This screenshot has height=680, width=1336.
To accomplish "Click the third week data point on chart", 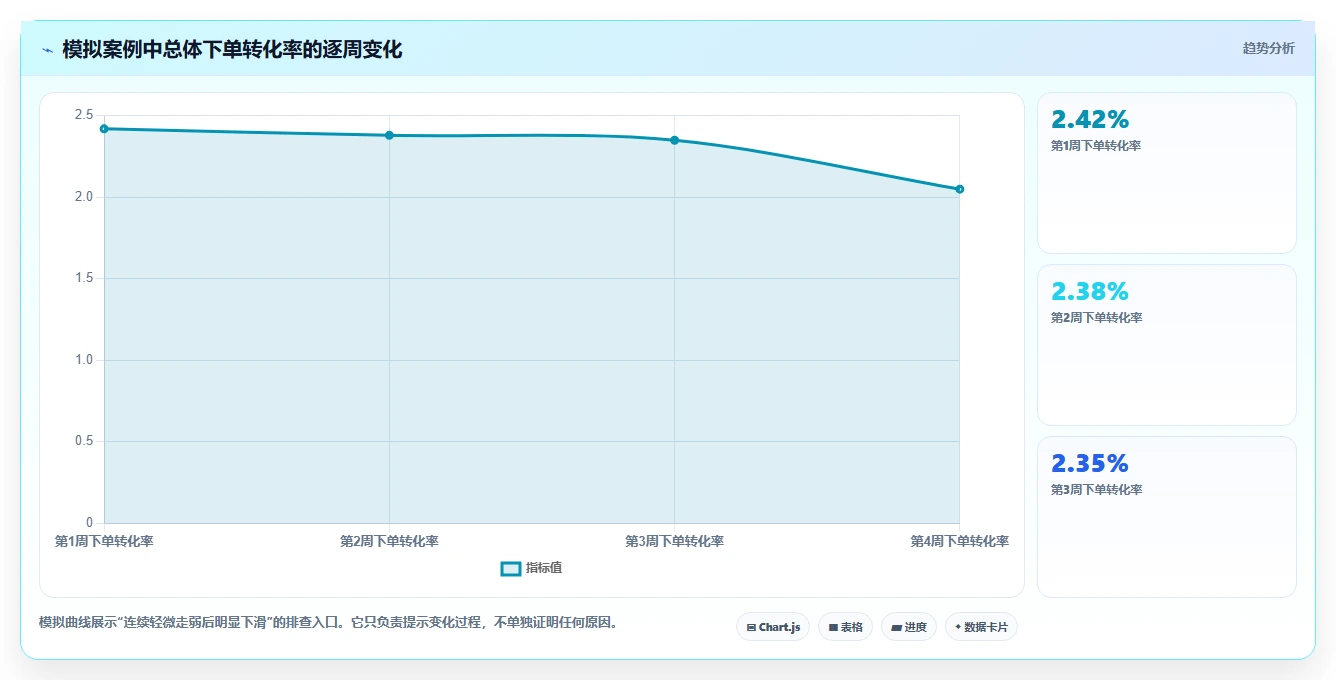I will pyautogui.click(x=674, y=140).
